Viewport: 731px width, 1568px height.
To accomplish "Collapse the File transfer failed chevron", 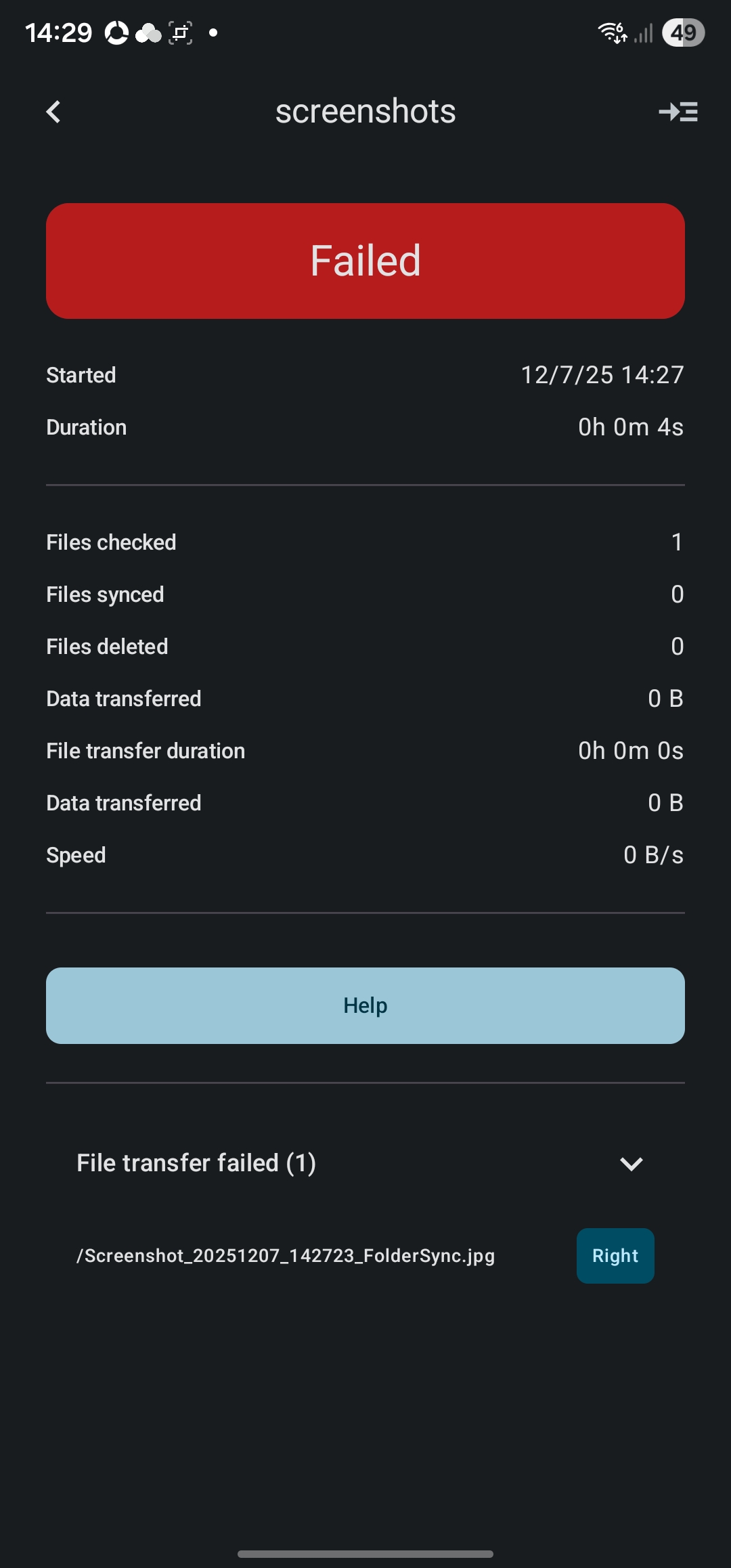I will [x=631, y=1164].
